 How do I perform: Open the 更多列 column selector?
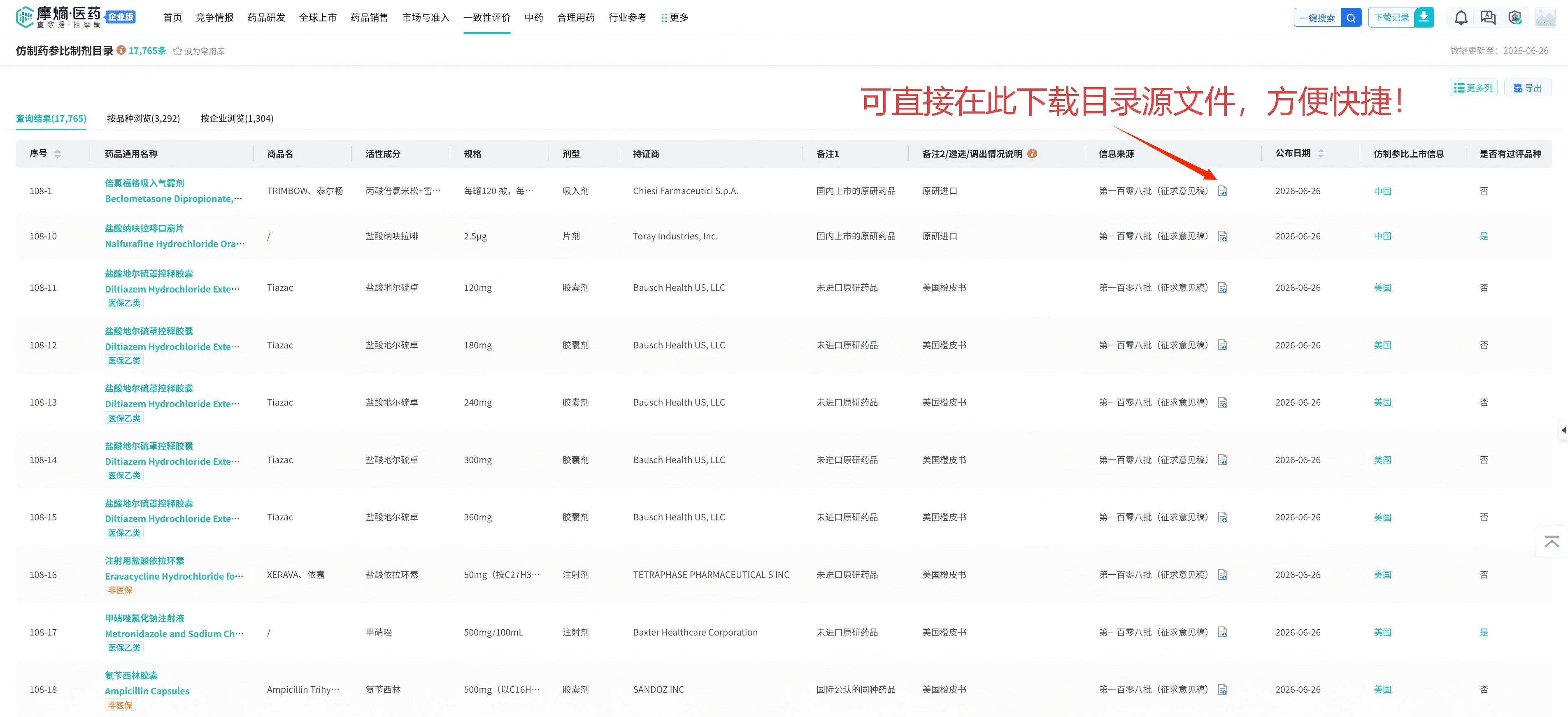(1473, 88)
